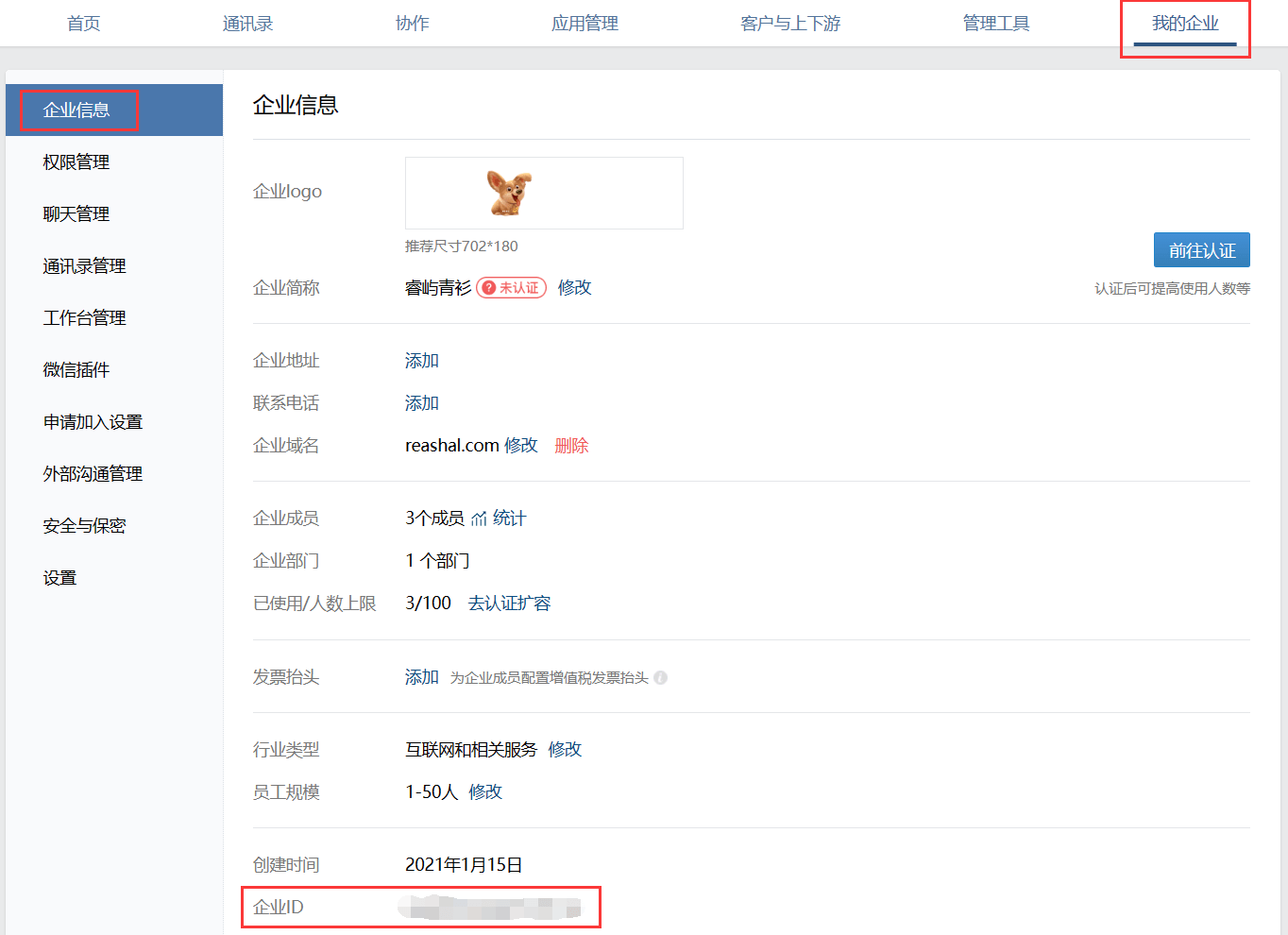Open 安全与保密 settings
Viewport: 1288px width, 935px height.
tap(80, 525)
